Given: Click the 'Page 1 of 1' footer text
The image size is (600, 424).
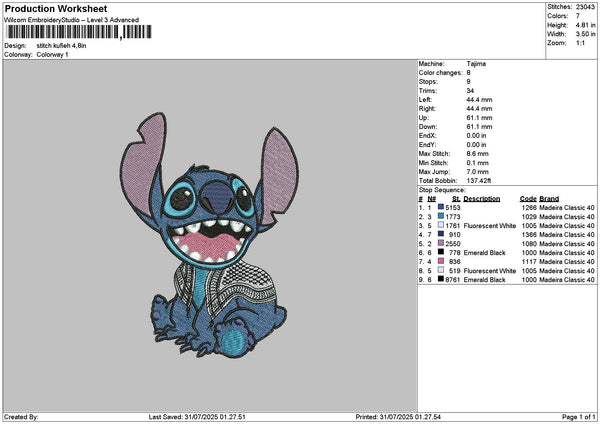Looking at the screenshot, I should 579,417.
